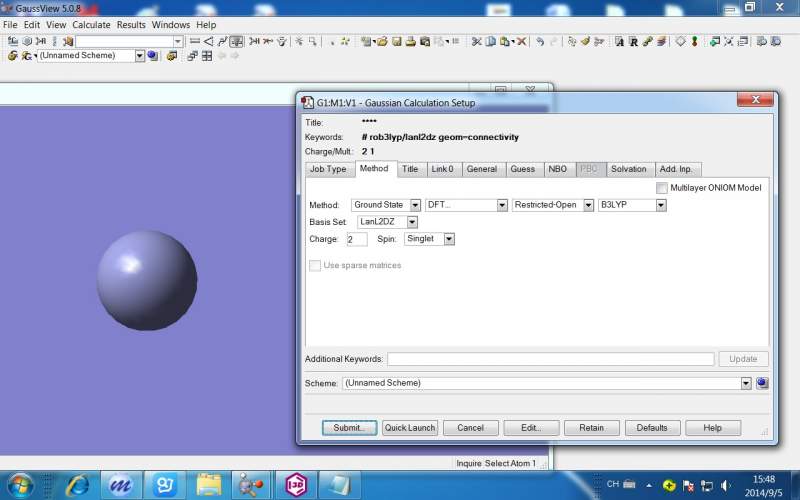Switch to the Title tab
This screenshot has width=800, height=500.
point(410,169)
